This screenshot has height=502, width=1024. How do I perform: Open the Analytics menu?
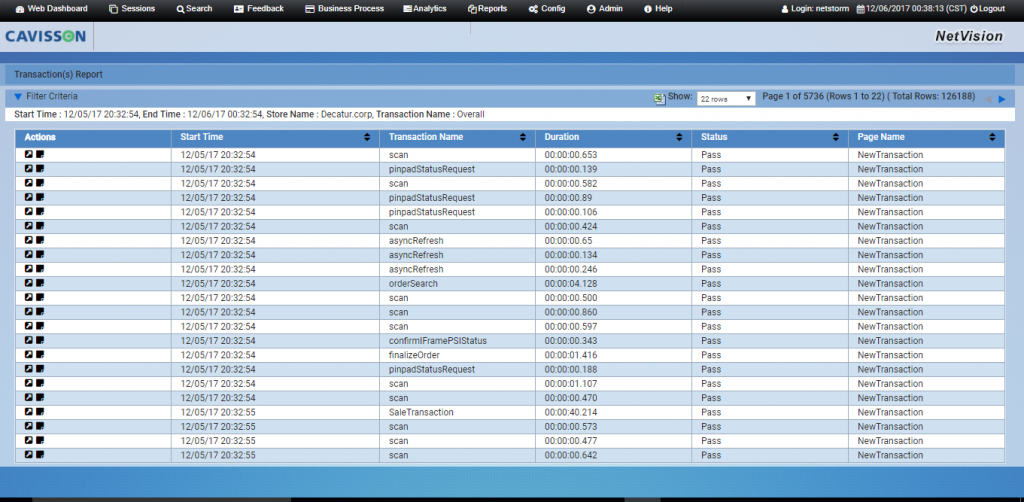click(424, 8)
